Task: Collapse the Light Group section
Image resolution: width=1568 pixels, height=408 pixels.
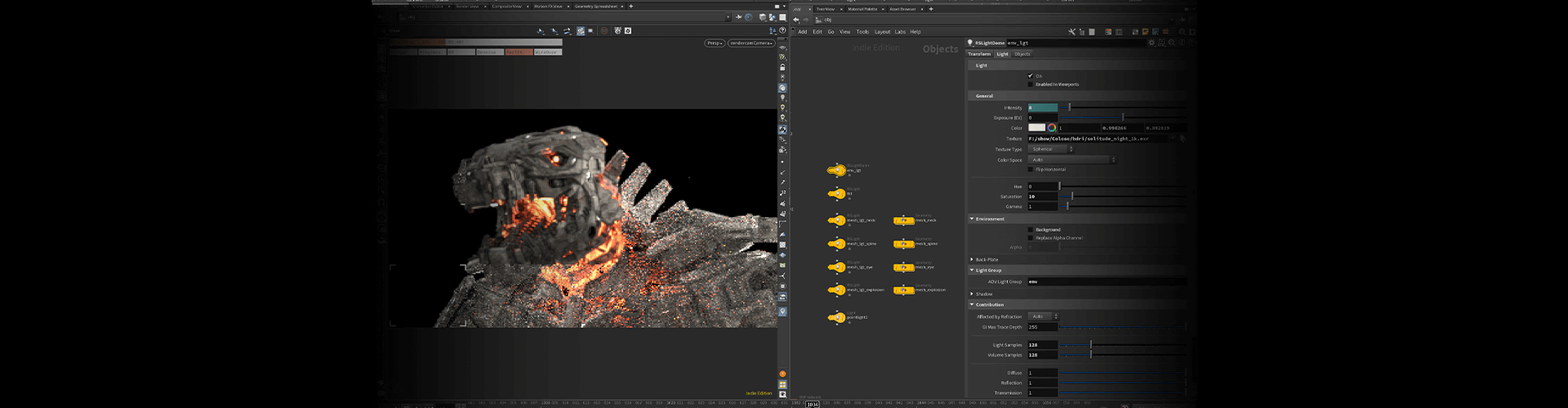Action: tap(972, 270)
